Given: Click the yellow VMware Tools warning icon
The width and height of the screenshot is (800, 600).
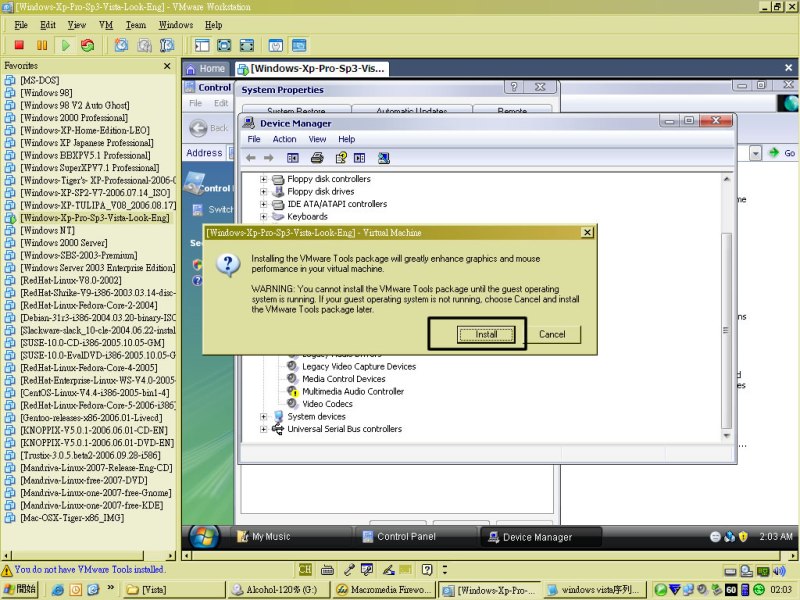Looking at the screenshot, I should click(7, 570).
